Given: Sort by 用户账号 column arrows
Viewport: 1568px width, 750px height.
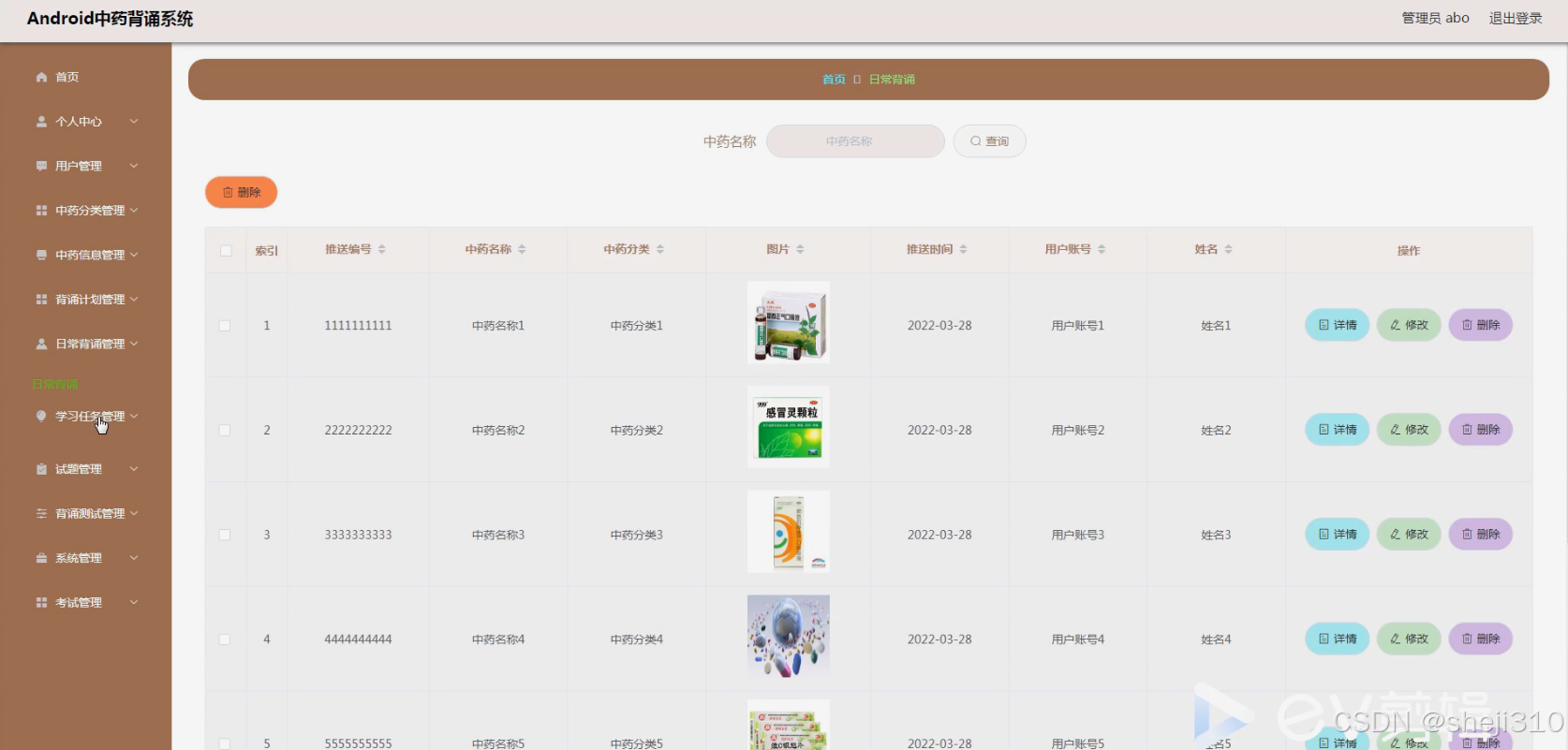Looking at the screenshot, I should [1102, 249].
